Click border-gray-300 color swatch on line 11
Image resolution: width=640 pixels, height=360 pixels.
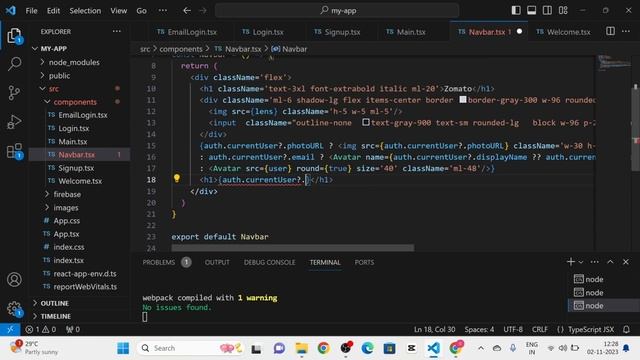pos(463,99)
